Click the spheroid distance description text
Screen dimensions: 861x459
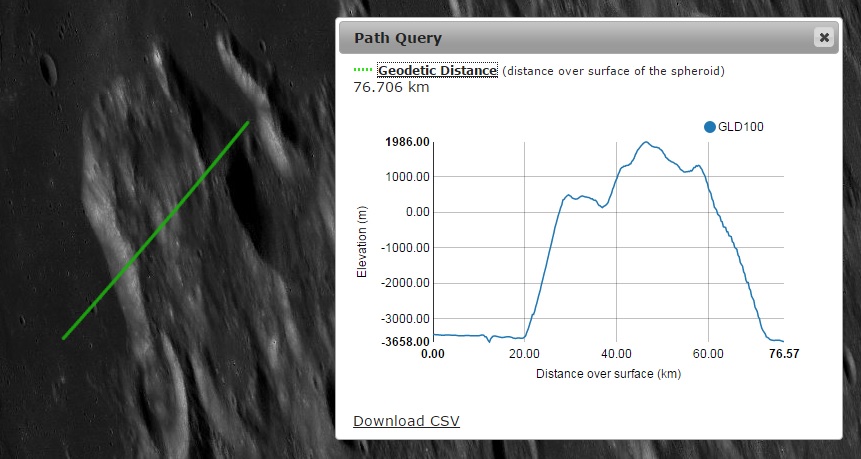tap(613, 71)
